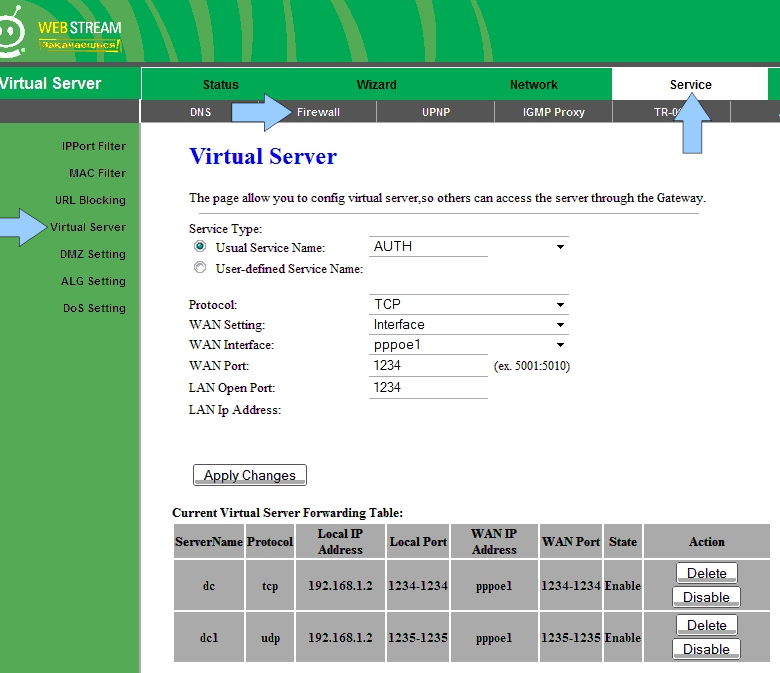Open the WAN Interface pppoe1 dropdown
The height and width of the screenshot is (673, 780).
469,345
